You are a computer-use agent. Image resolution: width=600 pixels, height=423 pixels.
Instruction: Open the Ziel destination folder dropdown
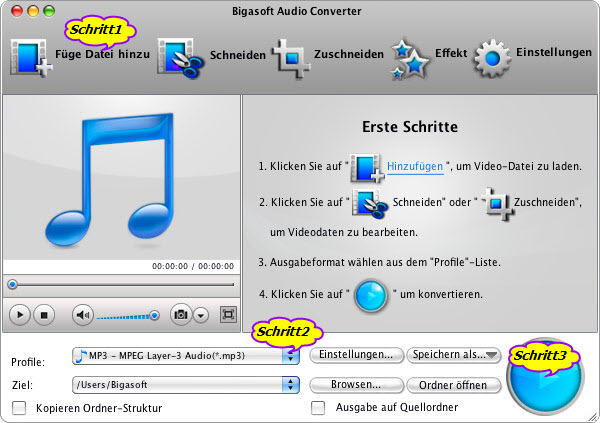coord(186,385)
